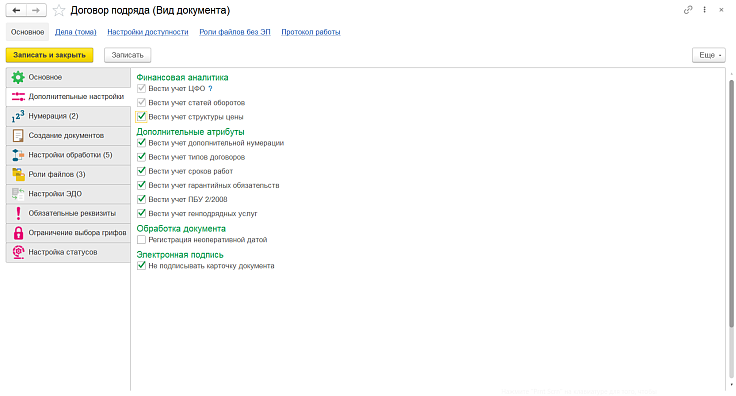Click the Записать button
Image resolution: width=736 pixels, height=396 pixels.
[x=127, y=55]
